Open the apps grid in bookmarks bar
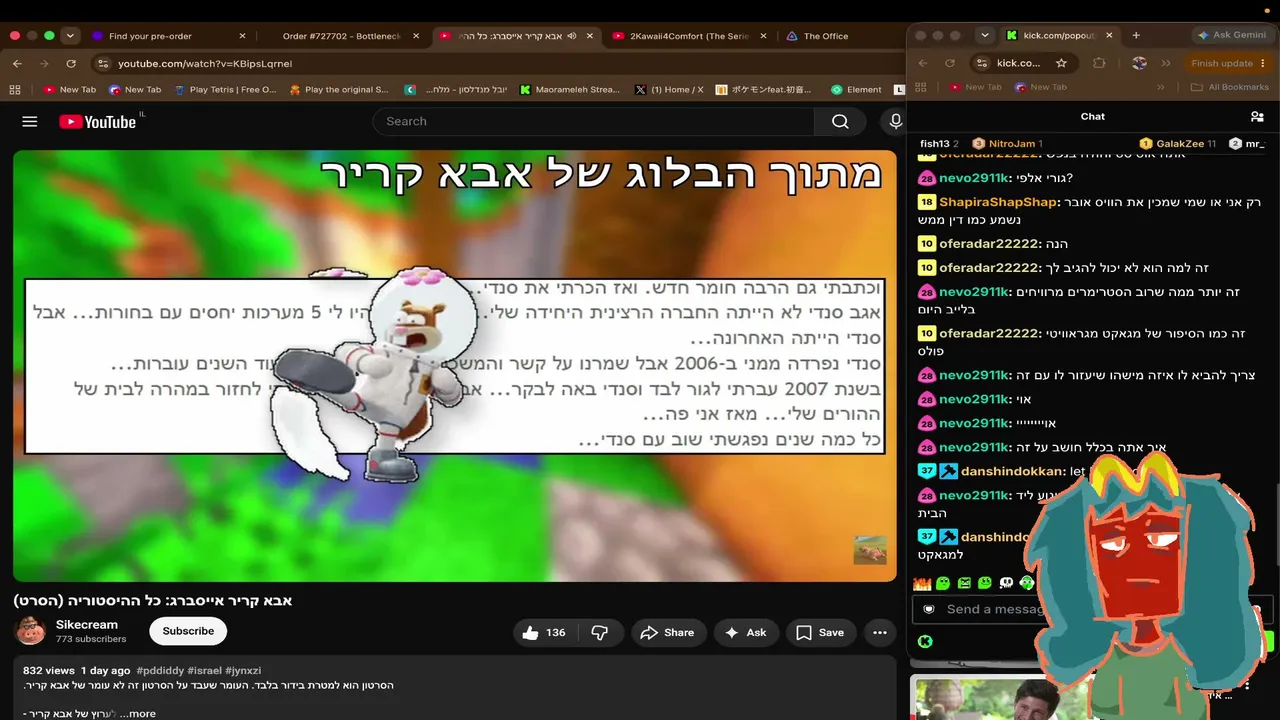The image size is (1280, 720). pyautogui.click(x=15, y=89)
